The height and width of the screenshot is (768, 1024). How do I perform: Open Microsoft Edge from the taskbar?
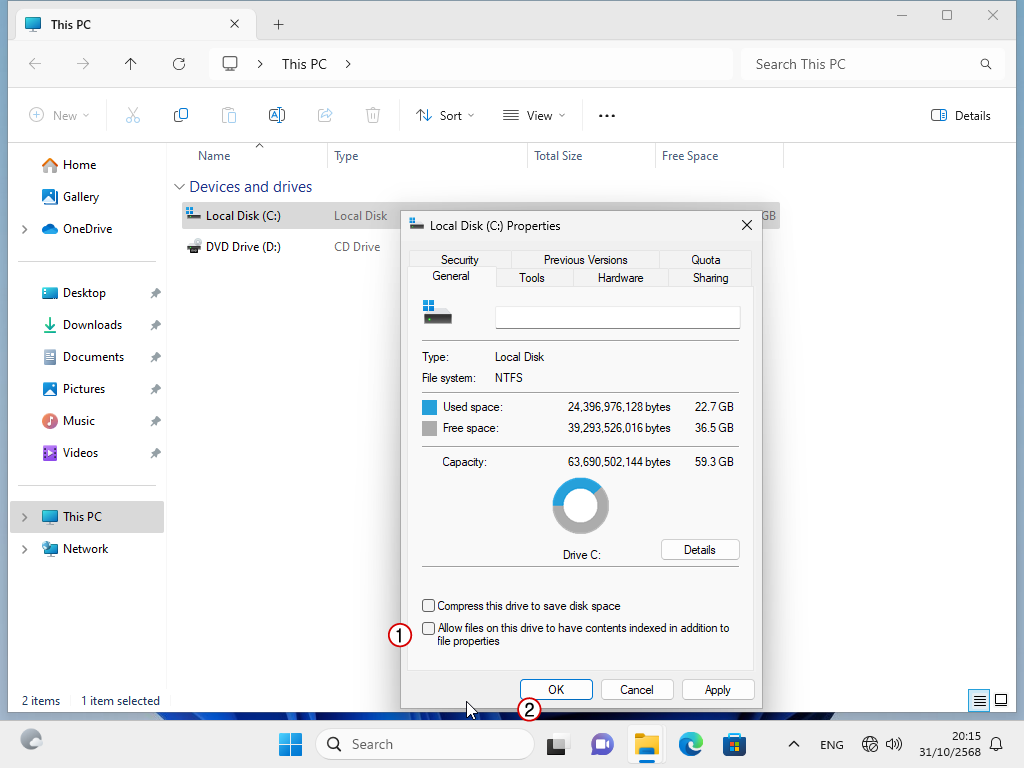coord(690,744)
